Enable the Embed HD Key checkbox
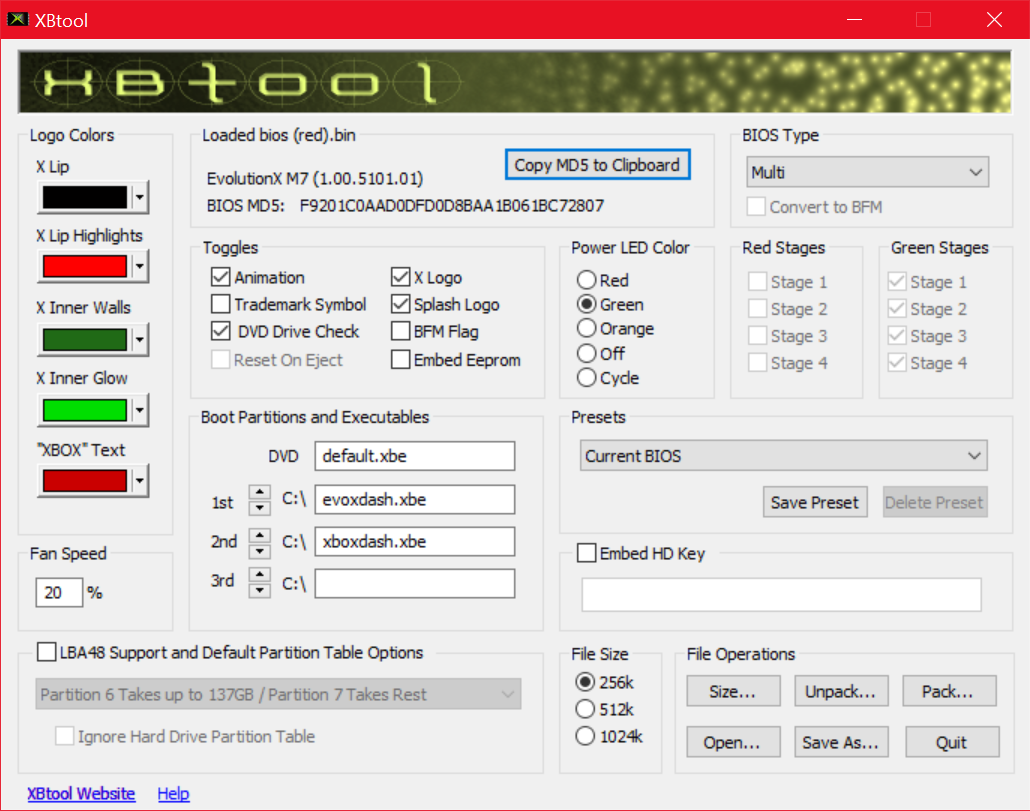The image size is (1030, 811). click(586, 553)
